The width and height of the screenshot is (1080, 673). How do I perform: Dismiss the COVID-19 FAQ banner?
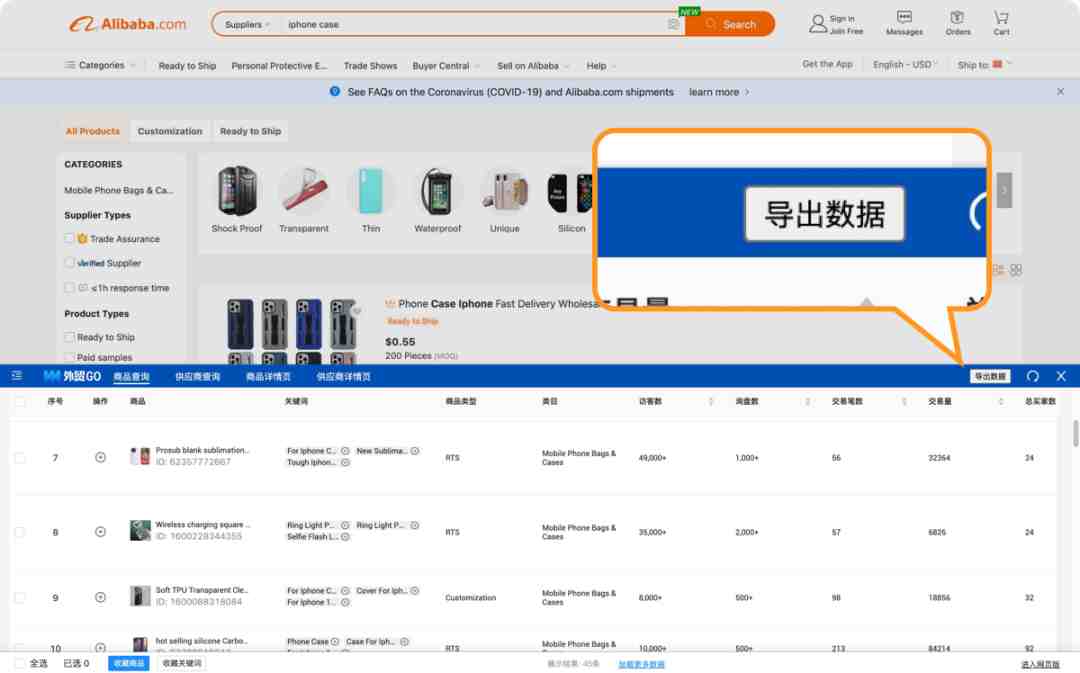coord(1060,92)
